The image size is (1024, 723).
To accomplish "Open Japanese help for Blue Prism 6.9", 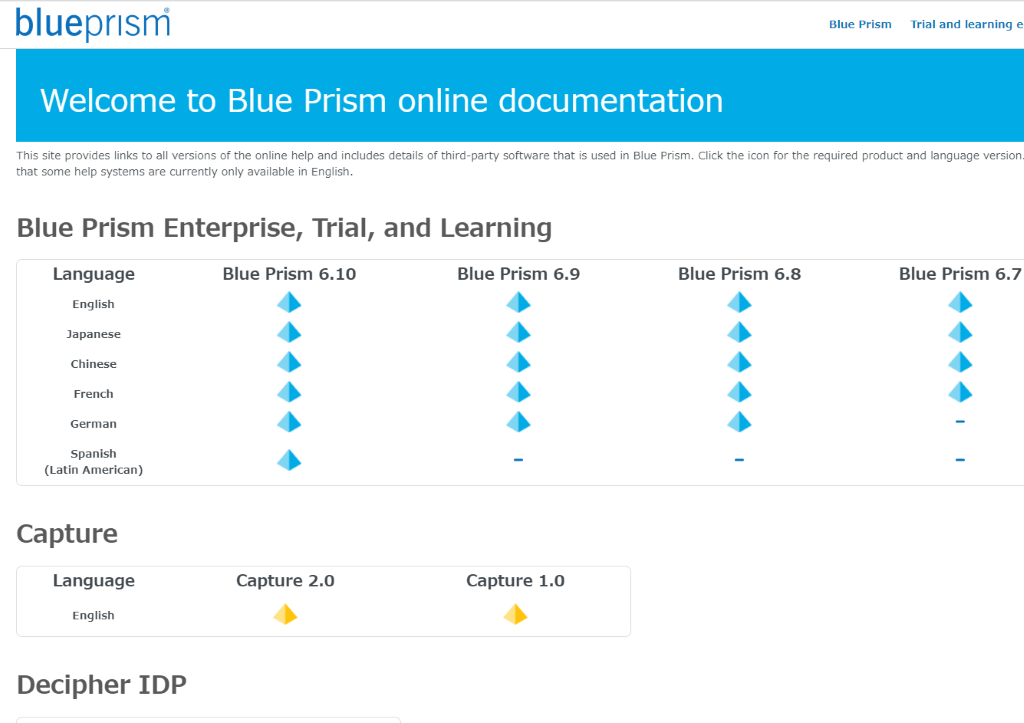I will point(518,333).
